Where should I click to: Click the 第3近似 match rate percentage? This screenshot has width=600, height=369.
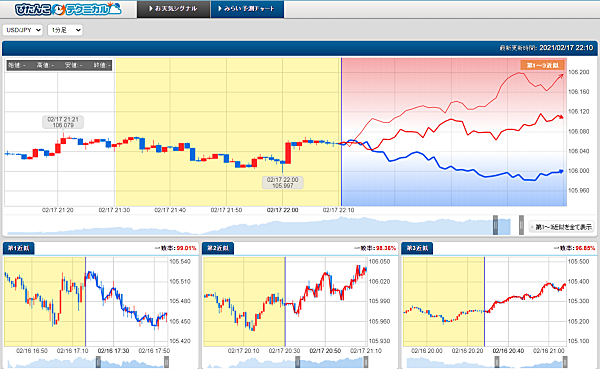[585, 248]
